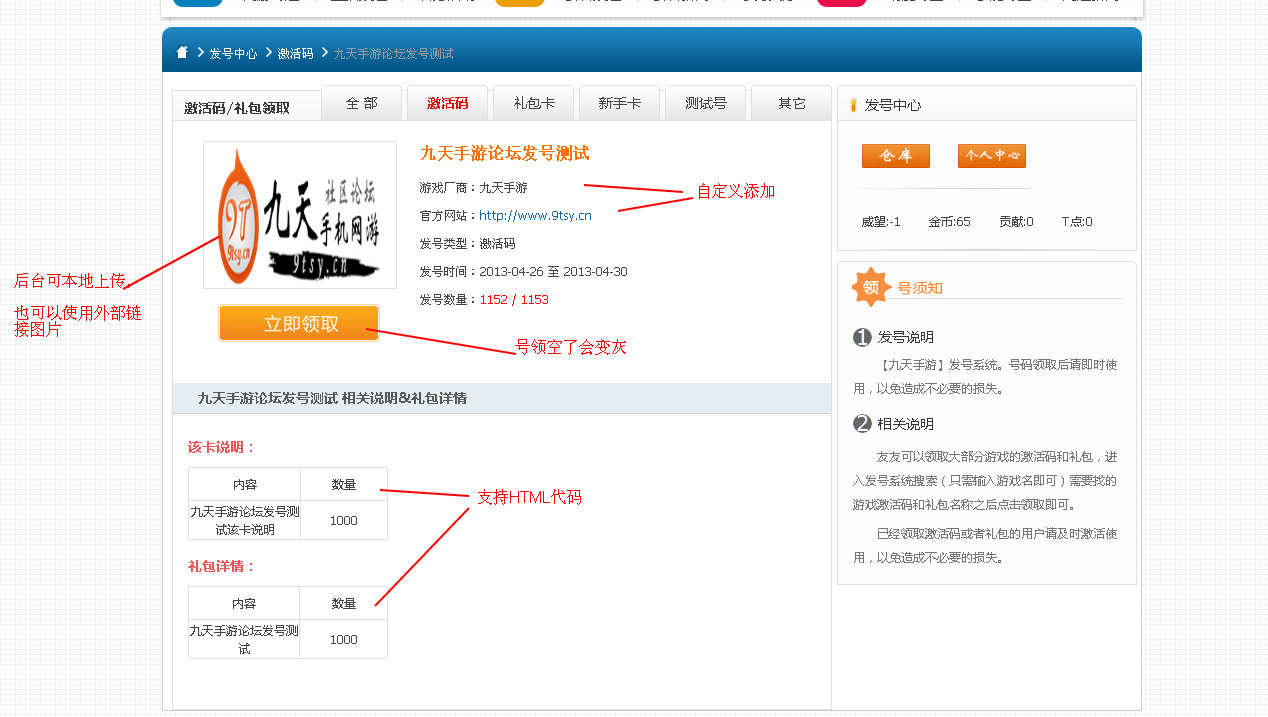Switch to the 全部 tab
1268x717 pixels.
point(363,103)
